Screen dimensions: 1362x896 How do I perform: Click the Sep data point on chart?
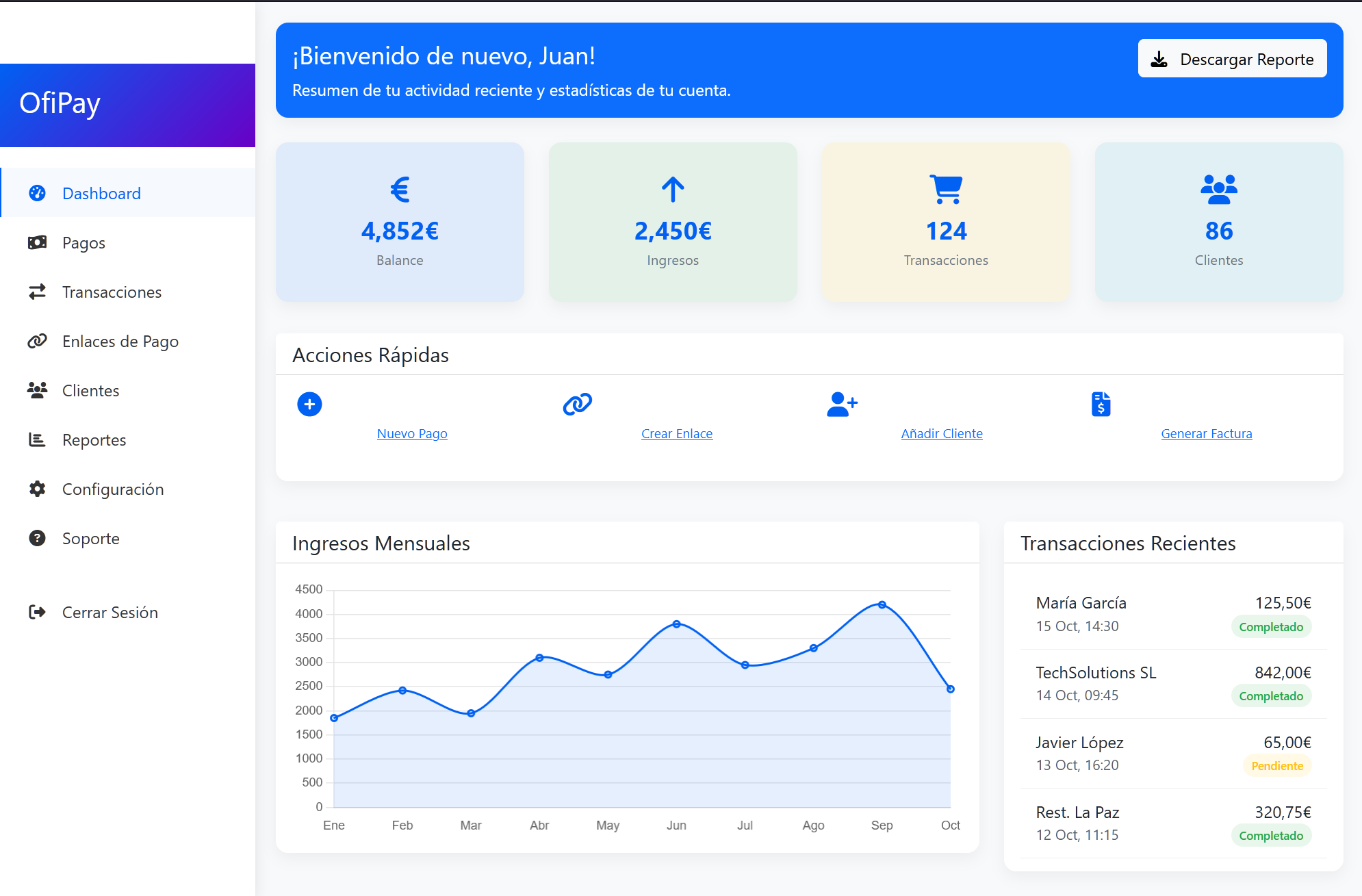pyautogui.click(x=882, y=604)
